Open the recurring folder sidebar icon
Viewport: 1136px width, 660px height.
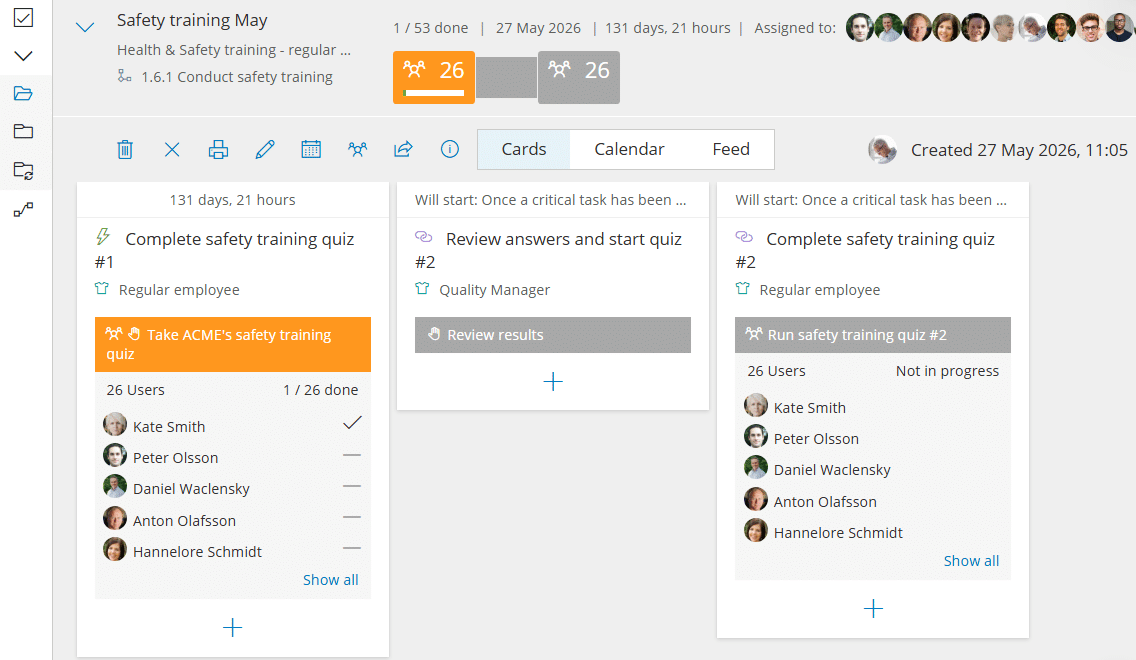click(23, 171)
